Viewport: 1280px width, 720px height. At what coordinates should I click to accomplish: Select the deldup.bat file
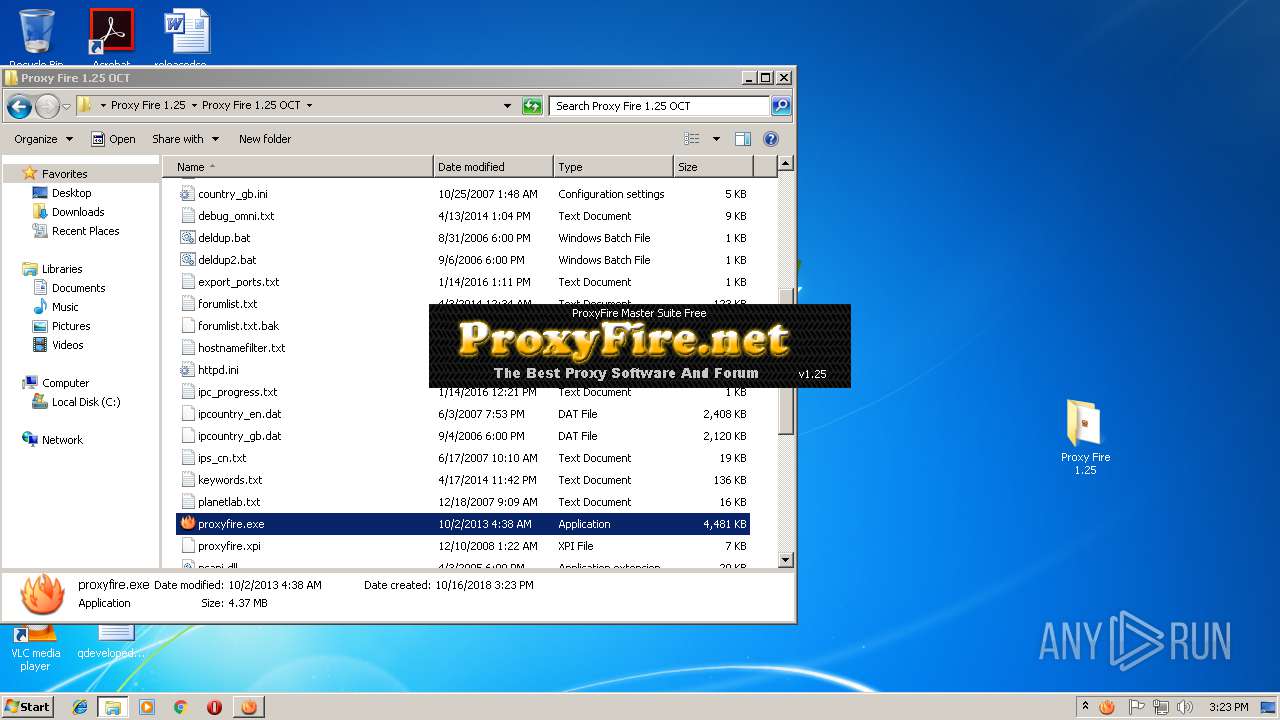[x=463, y=238]
